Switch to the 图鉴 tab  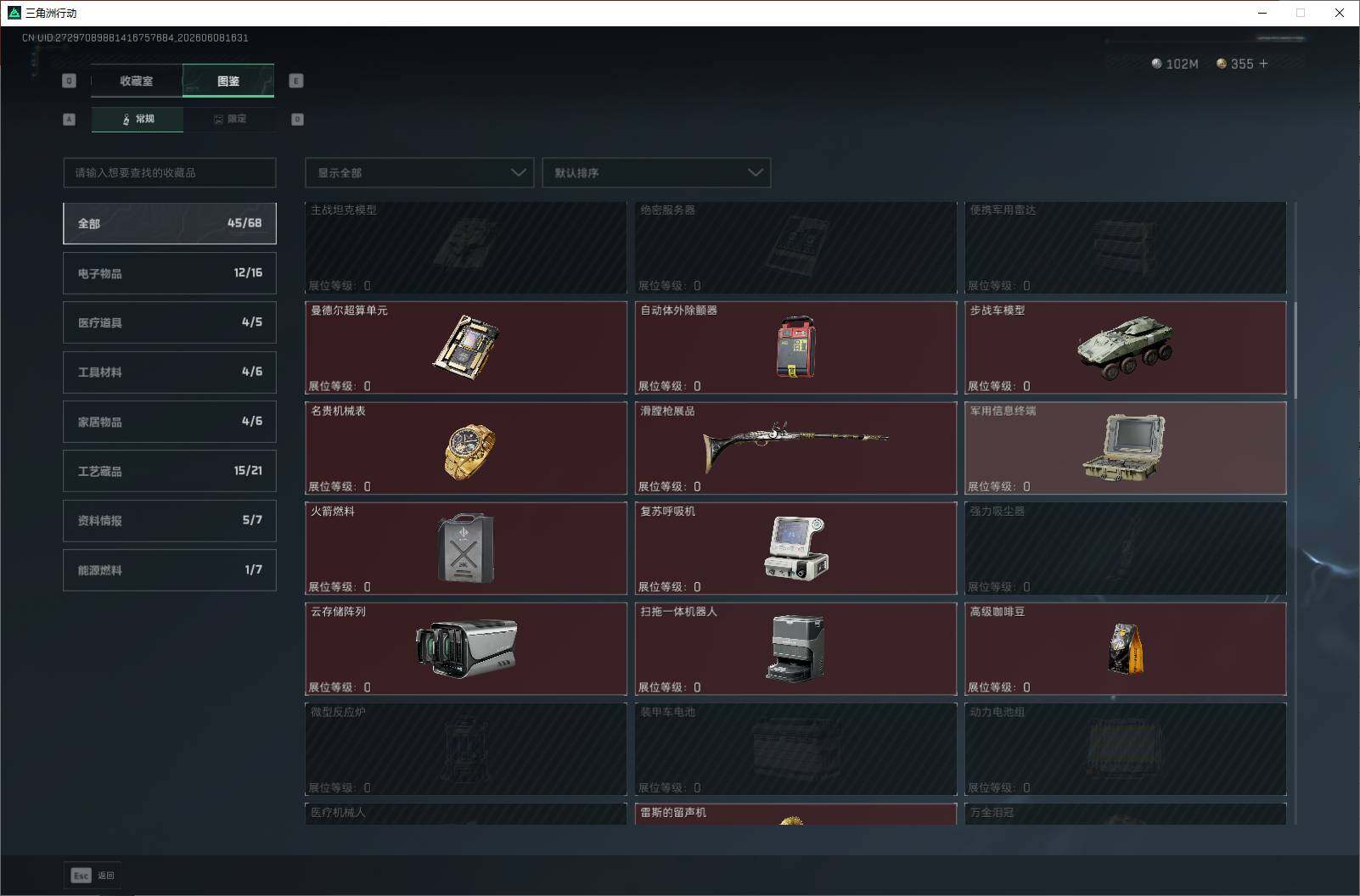click(x=228, y=81)
